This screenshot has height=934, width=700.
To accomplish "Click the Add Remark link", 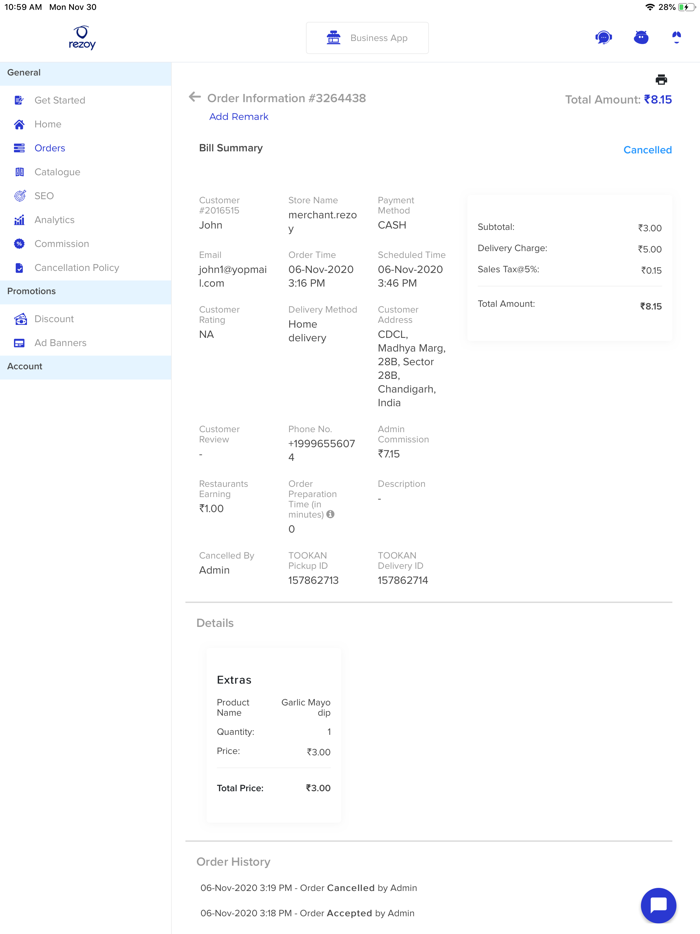I will (239, 117).
